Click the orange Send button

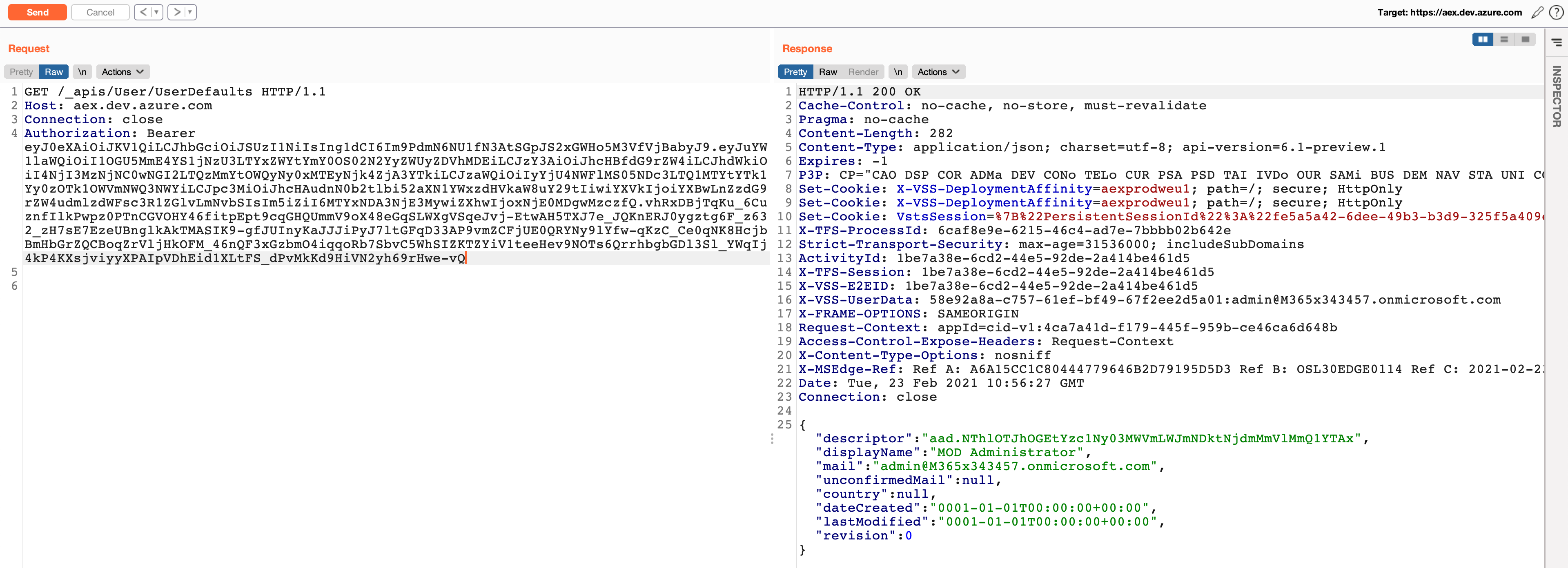(x=37, y=12)
